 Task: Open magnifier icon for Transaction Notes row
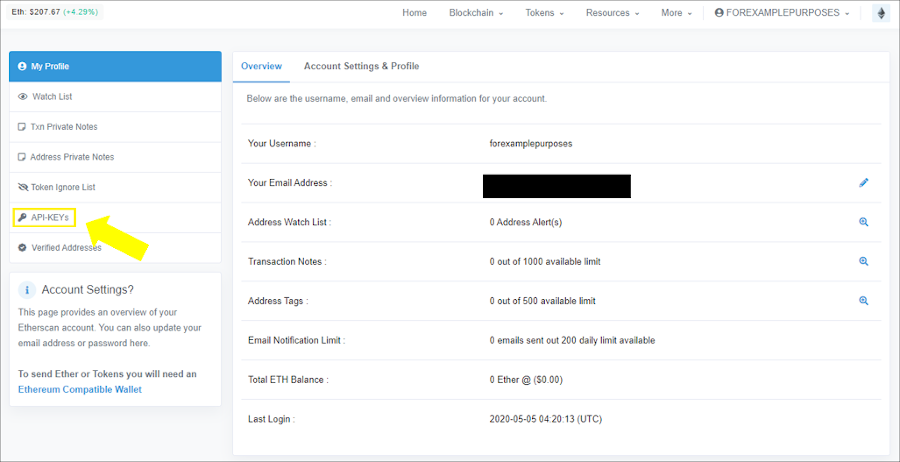(x=863, y=261)
